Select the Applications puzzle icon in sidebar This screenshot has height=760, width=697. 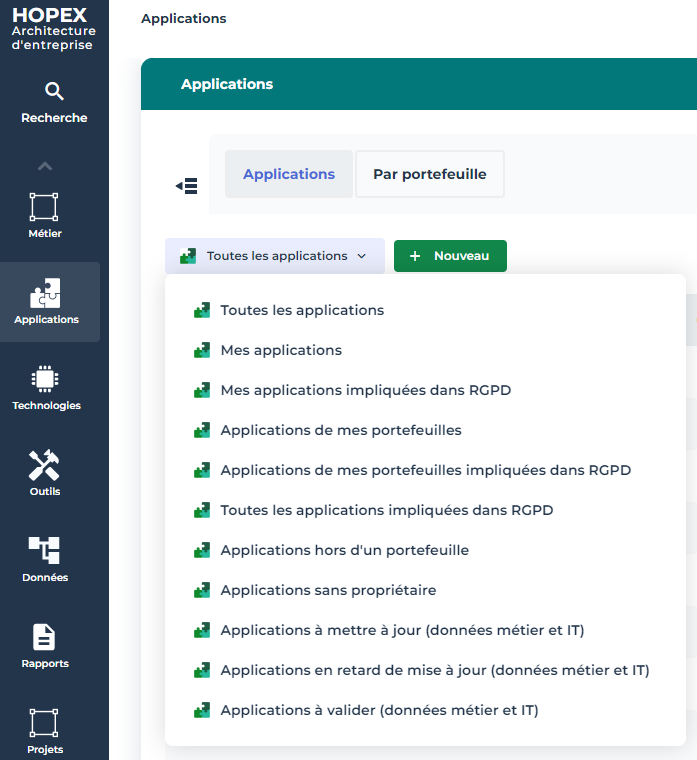coord(45,294)
